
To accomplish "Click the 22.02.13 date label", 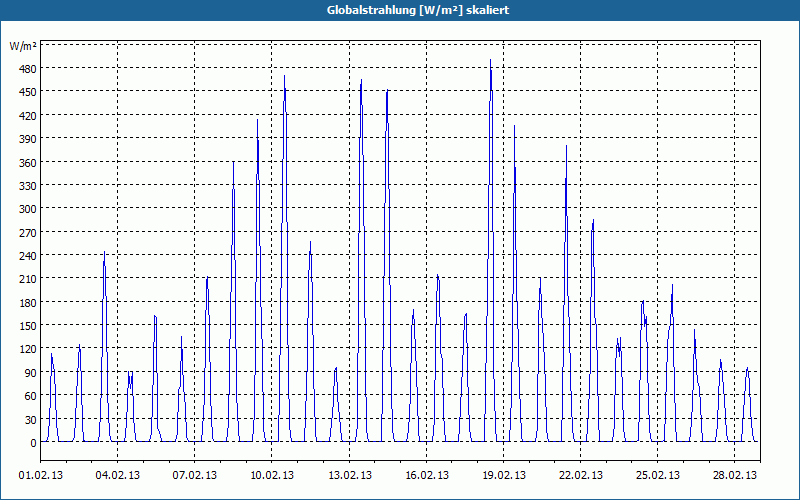I will click(x=581, y=476).
